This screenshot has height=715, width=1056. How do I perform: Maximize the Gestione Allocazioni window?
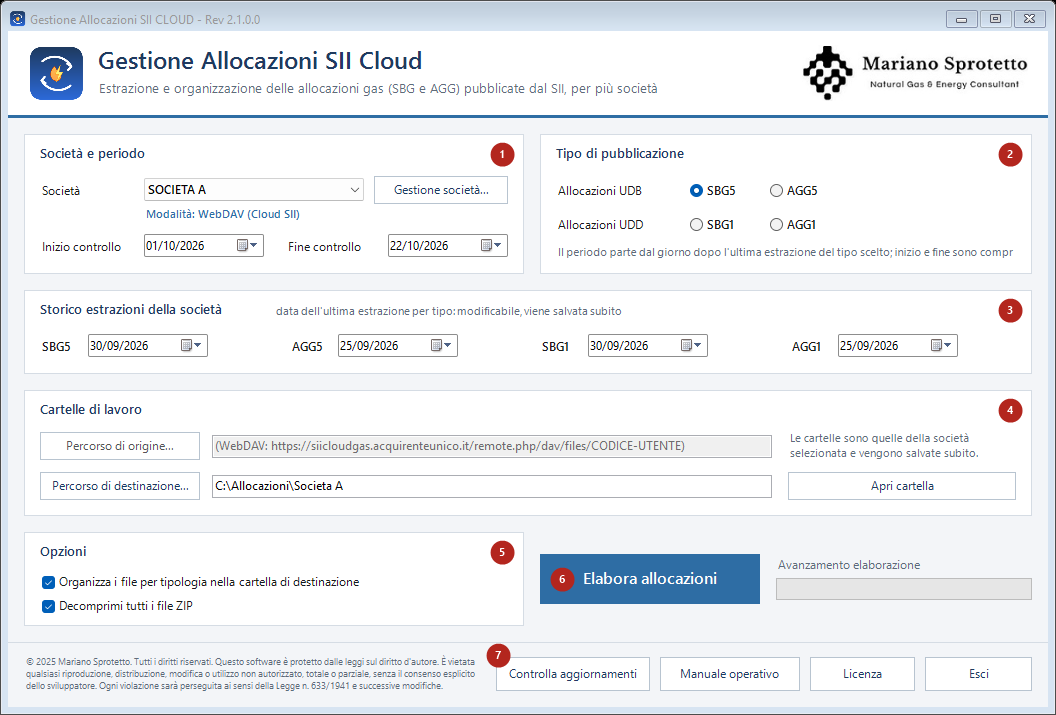(995, 19)
